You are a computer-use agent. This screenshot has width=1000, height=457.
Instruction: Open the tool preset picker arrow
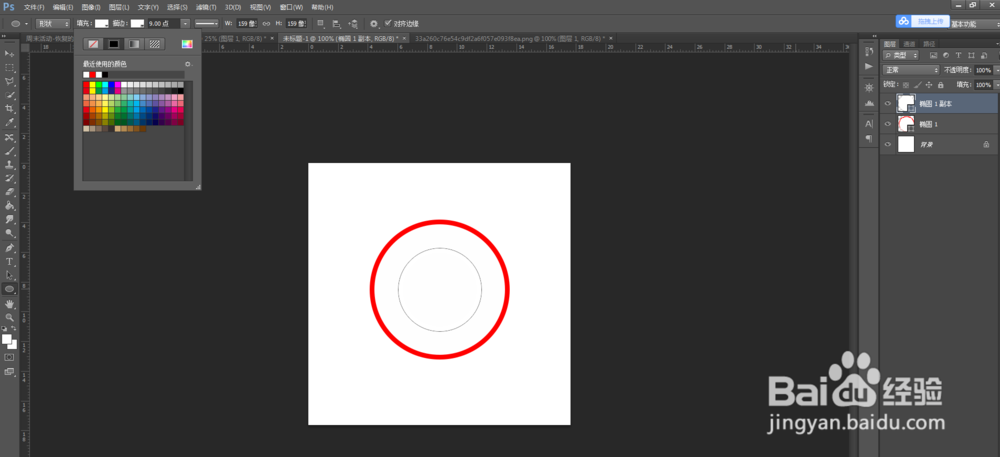[x=26, y=24]
